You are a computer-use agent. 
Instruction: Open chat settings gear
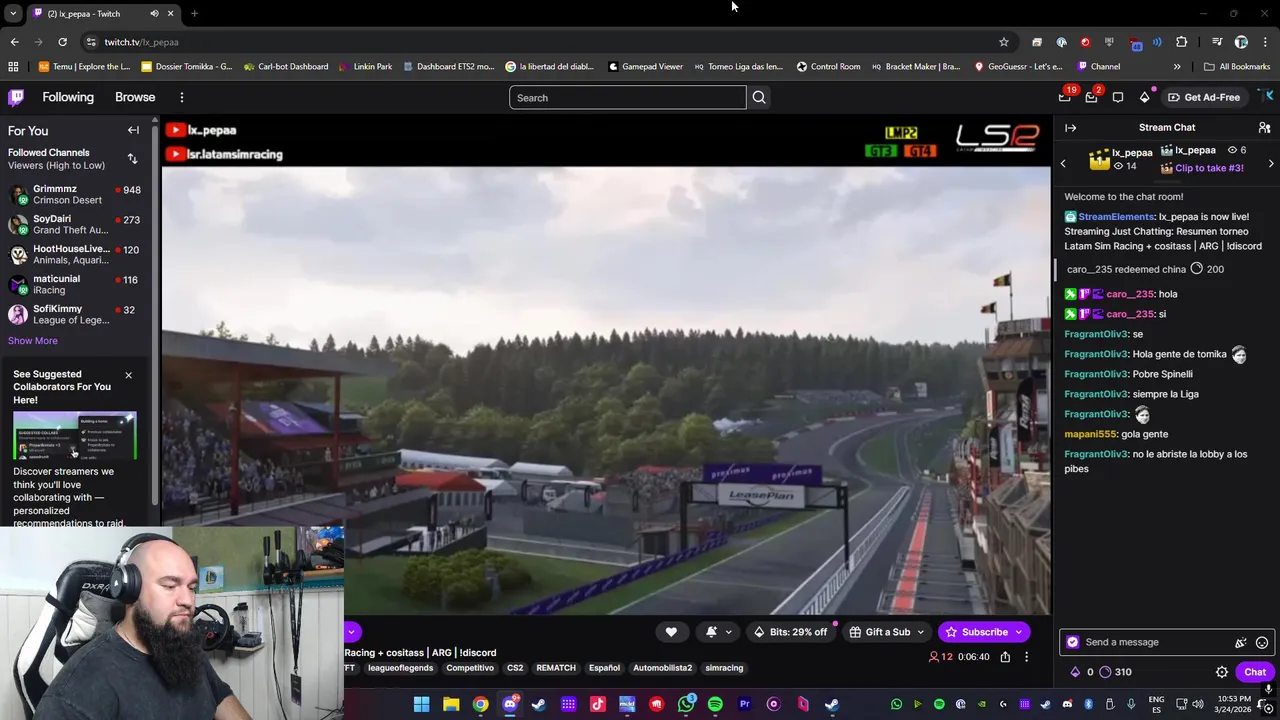[1222, 672]
